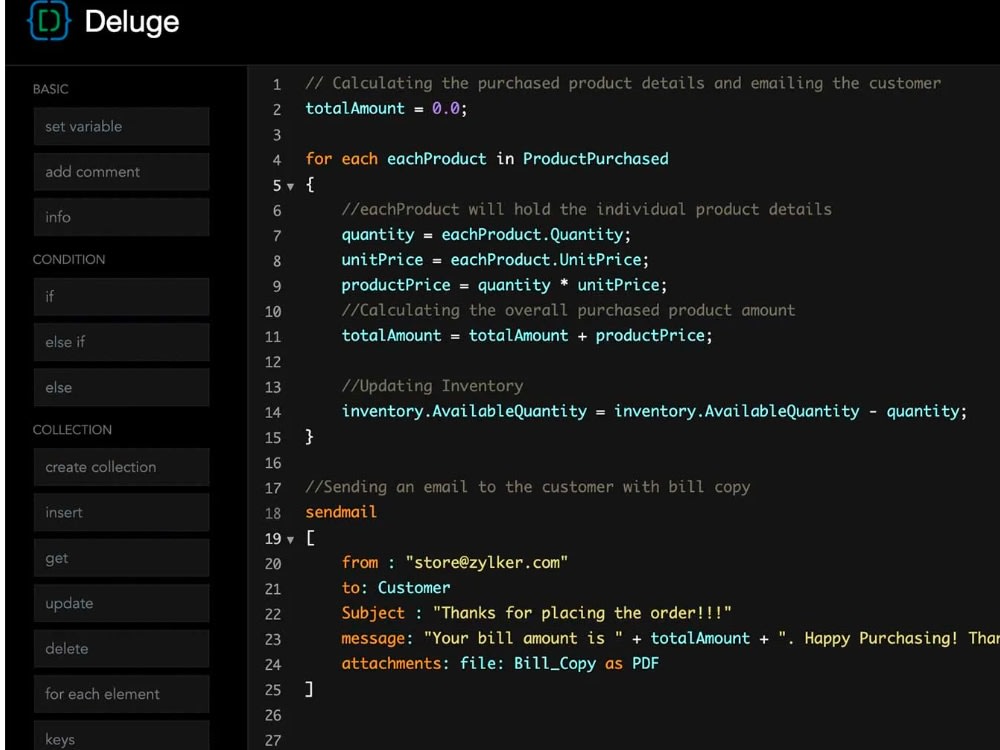Collapse the sendmail array at line 19
Screen dimensions: 1000x750
tap(288, 538)
